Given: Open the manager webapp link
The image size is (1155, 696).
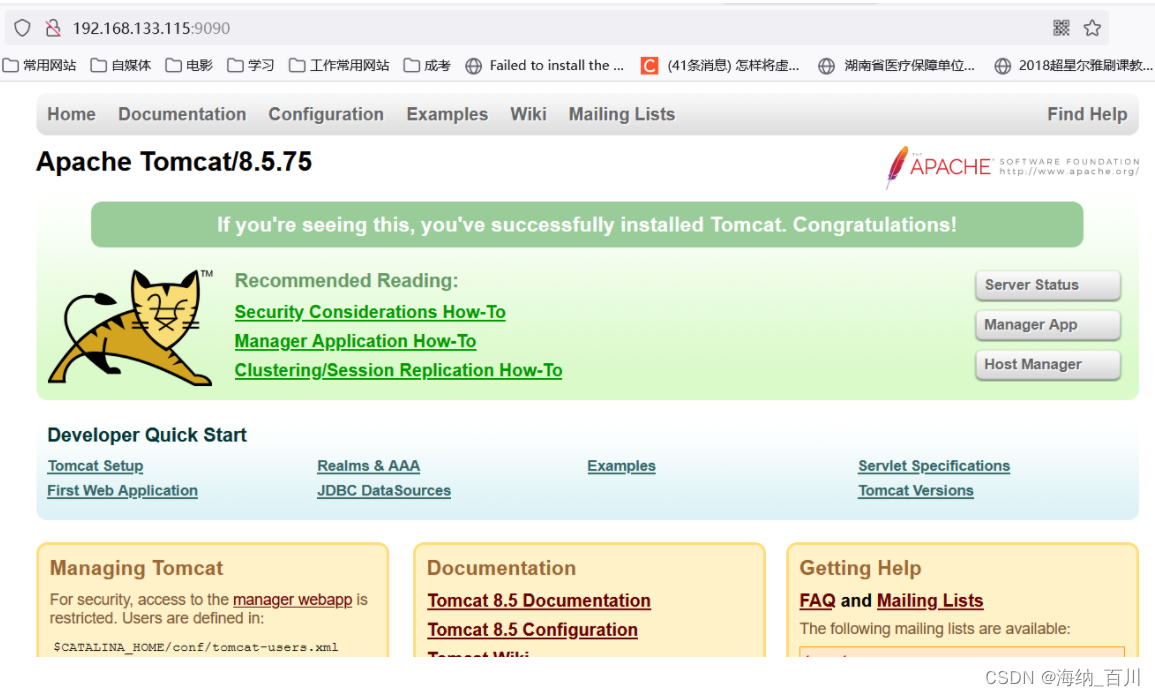Looking at the screenshot, I should tap(292, 600).
